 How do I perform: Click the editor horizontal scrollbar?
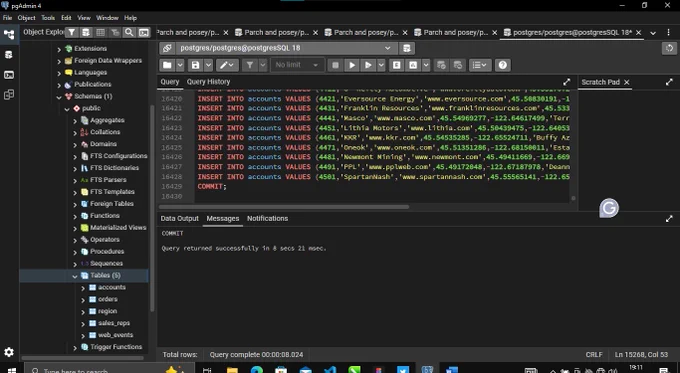tap(284, 207)
